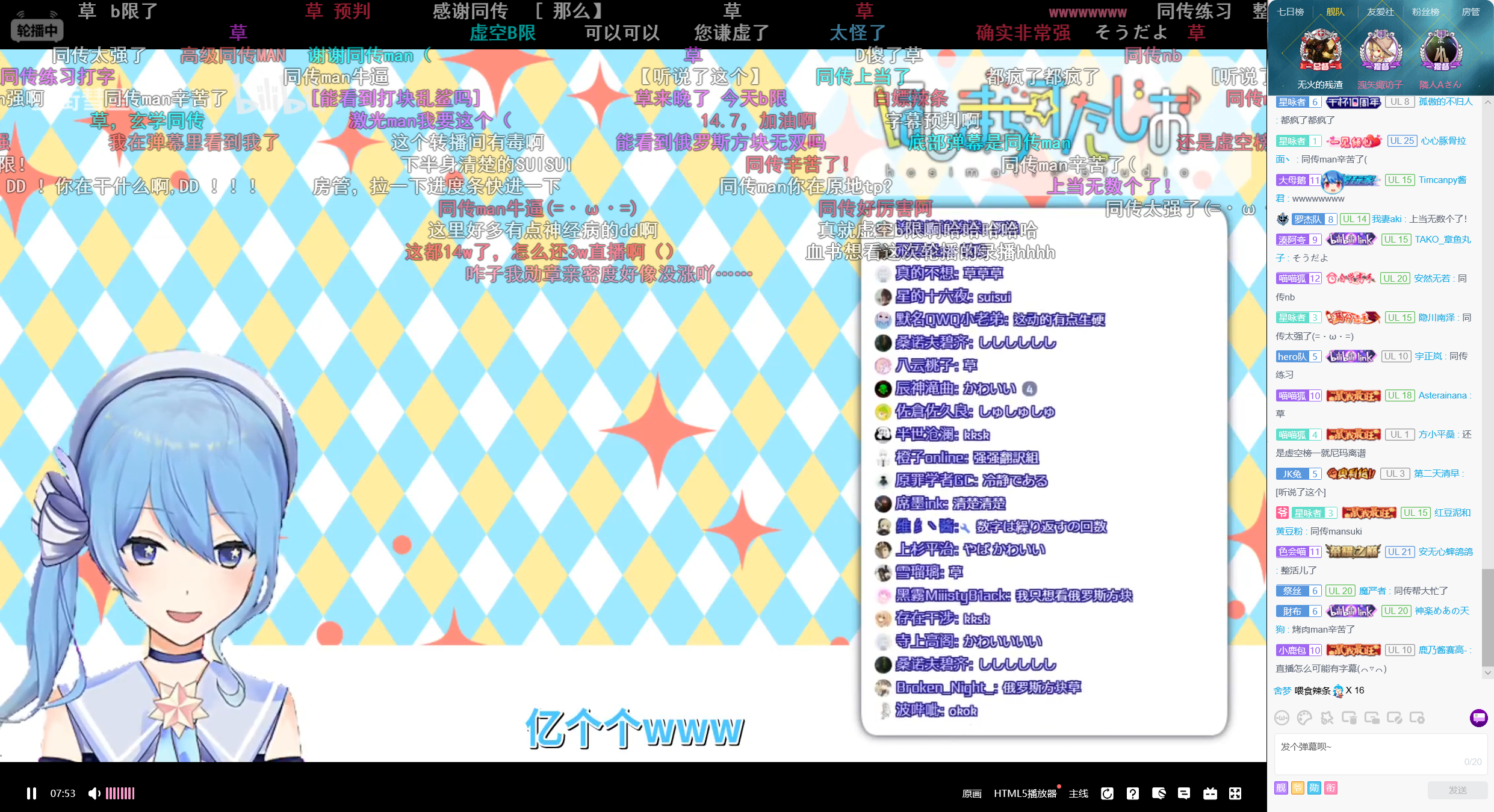This screenshot has height=812, width=1494.
Task: Switch the player to fullscreen
Action: (1235, 793)
